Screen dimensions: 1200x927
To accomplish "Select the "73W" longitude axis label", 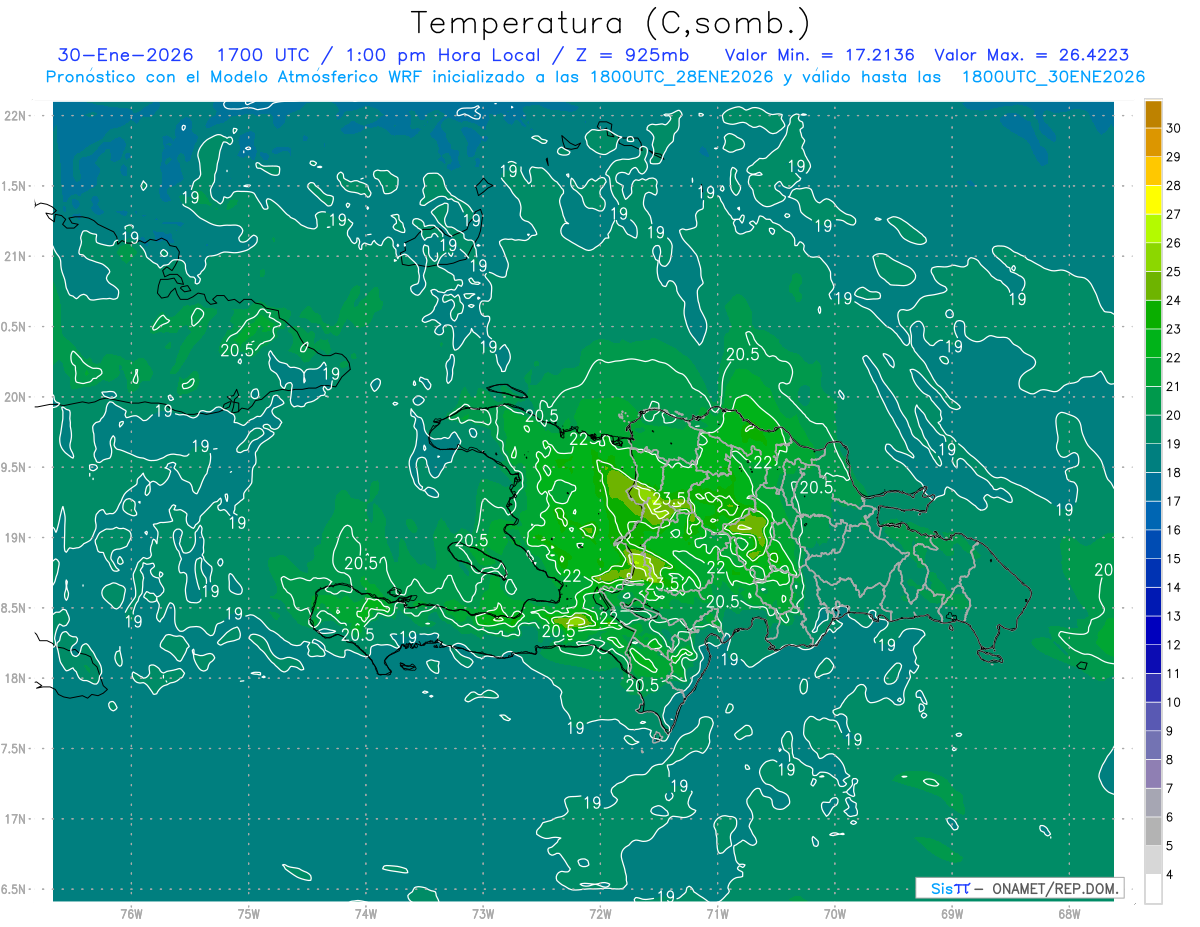I will 483,913.
